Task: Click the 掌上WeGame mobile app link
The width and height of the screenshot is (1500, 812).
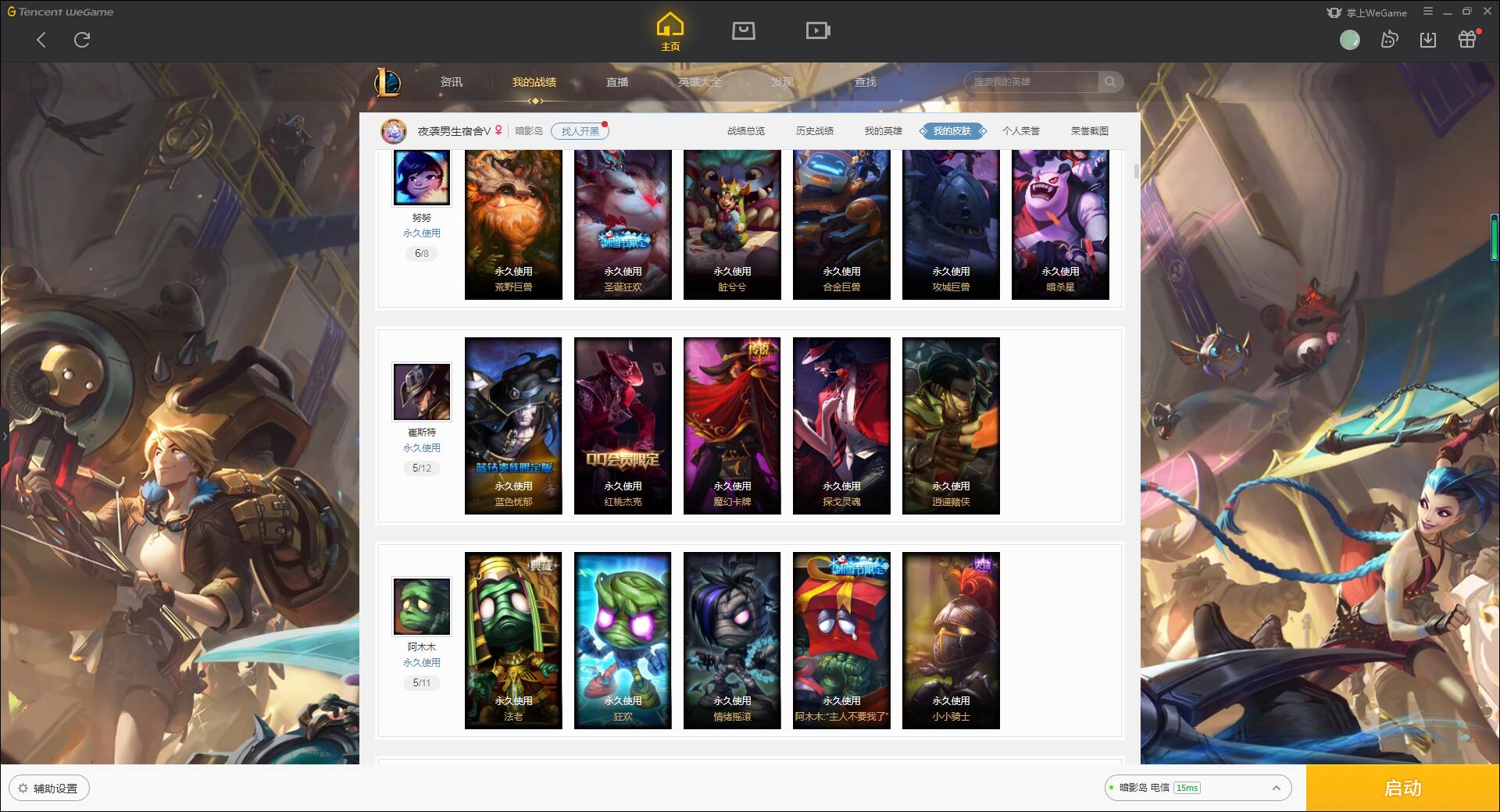Action: point(1366,12)
